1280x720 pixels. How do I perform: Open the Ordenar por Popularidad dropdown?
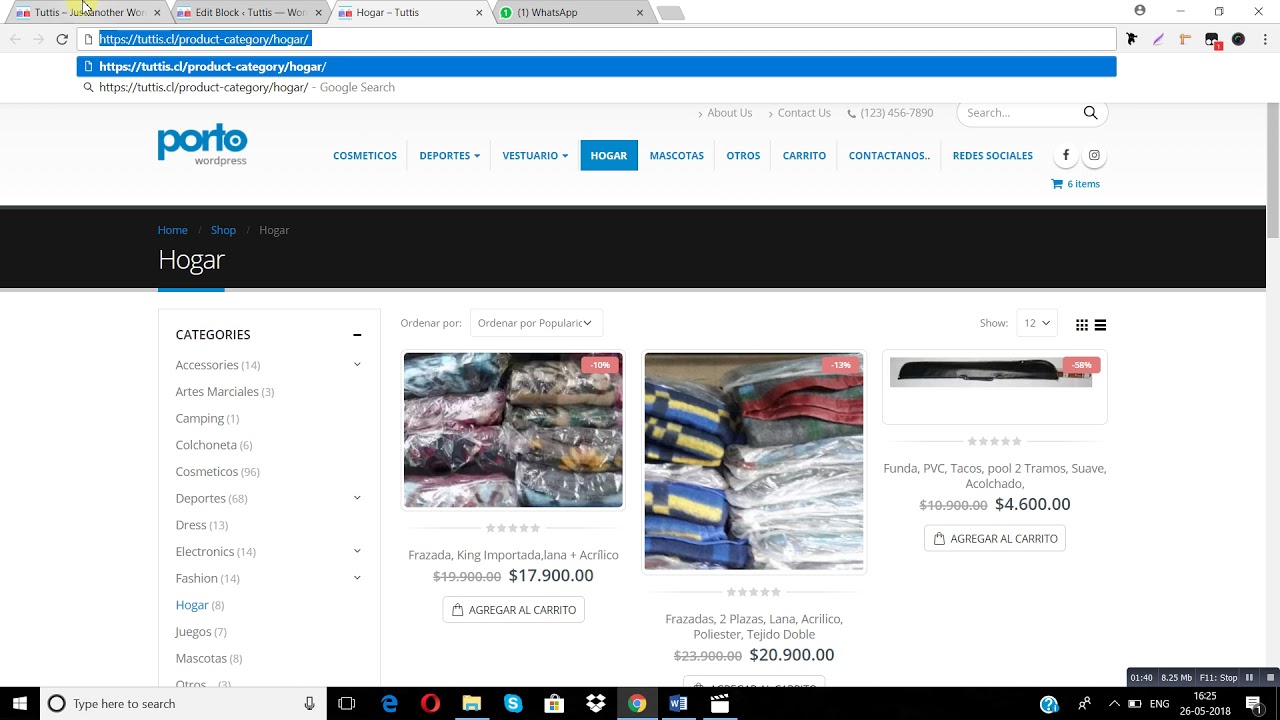536,323
